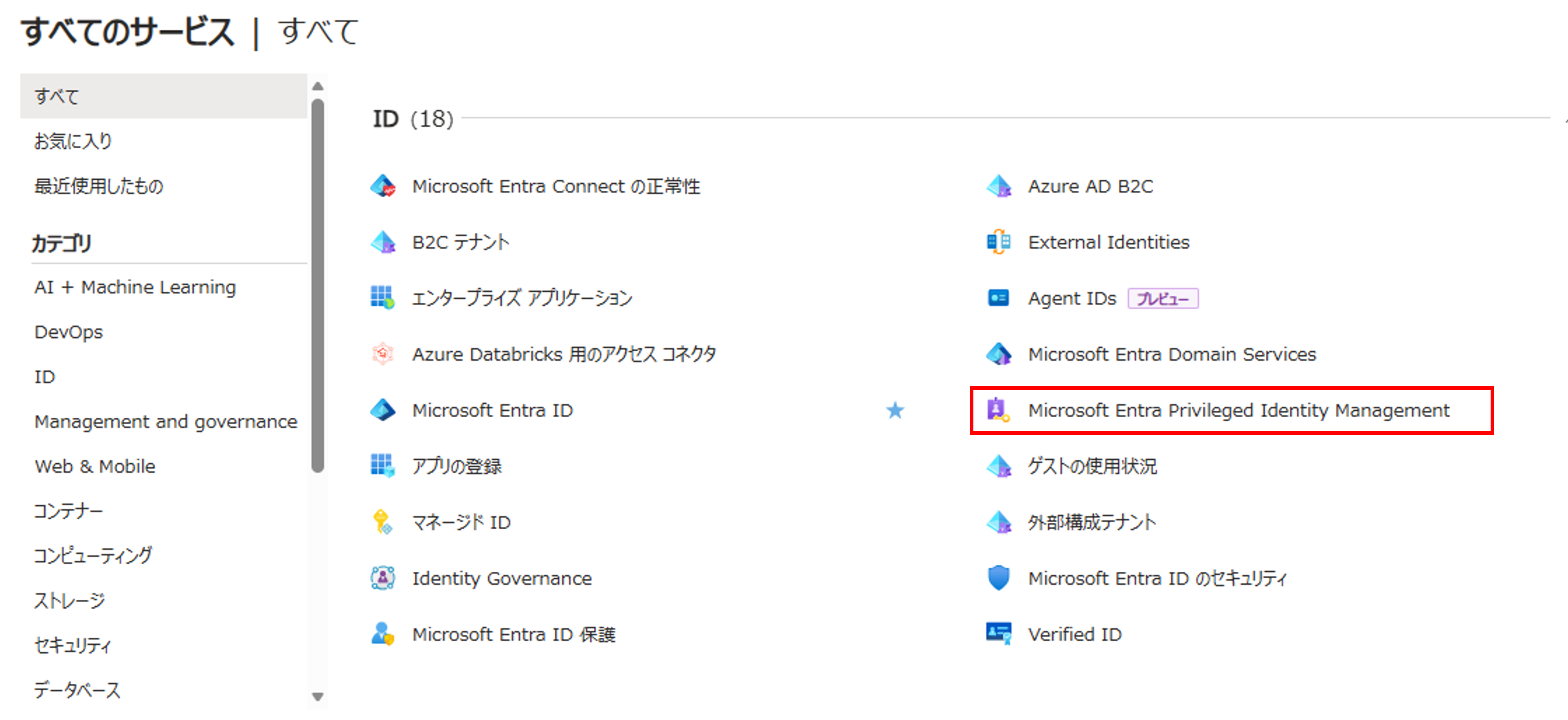Click the sidebar scroll up arrow
Viewport: 1568px width, 720px height.
317,86
